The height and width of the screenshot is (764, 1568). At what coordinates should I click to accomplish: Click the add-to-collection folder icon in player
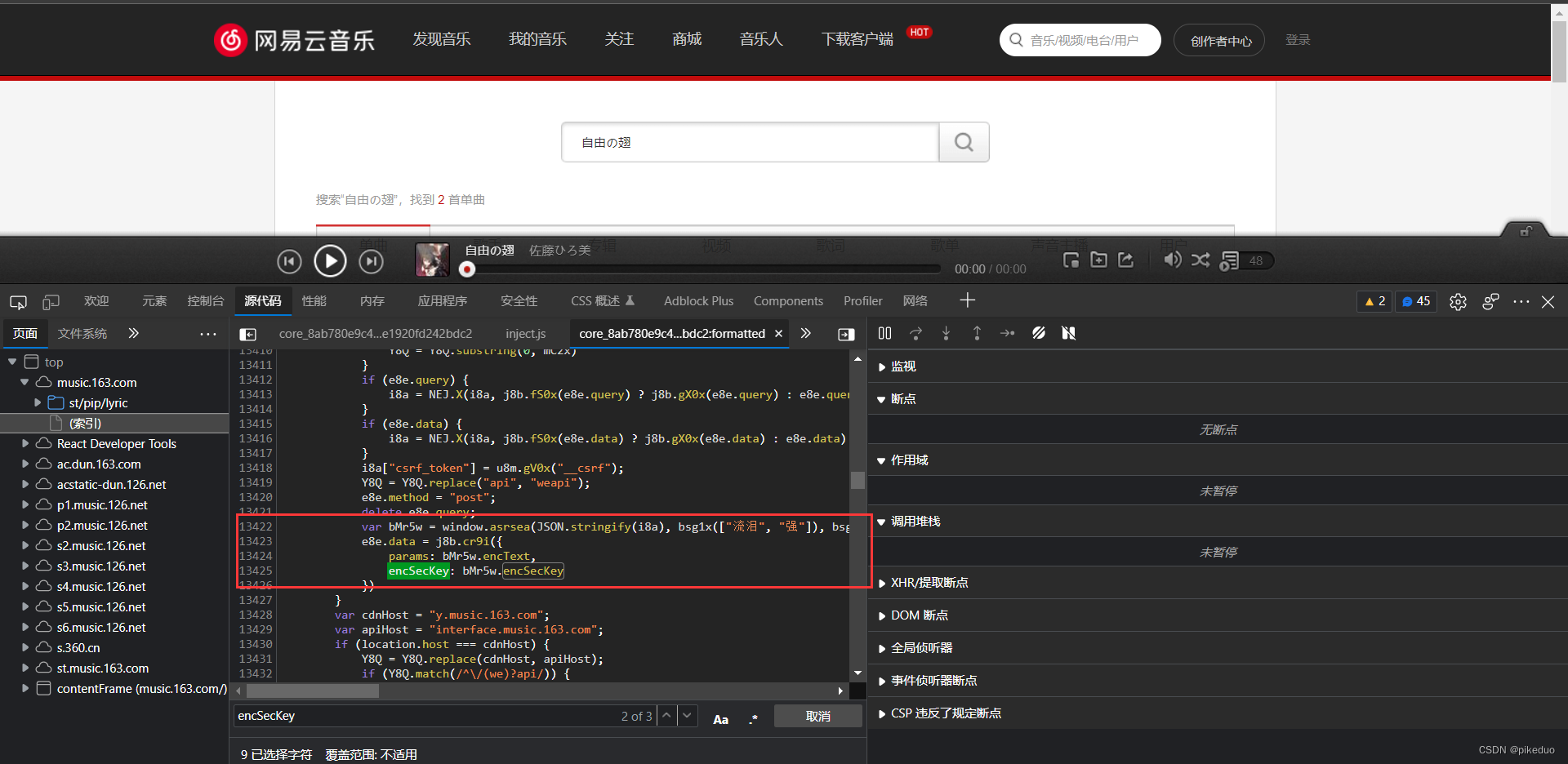[x=1098, y=260]
